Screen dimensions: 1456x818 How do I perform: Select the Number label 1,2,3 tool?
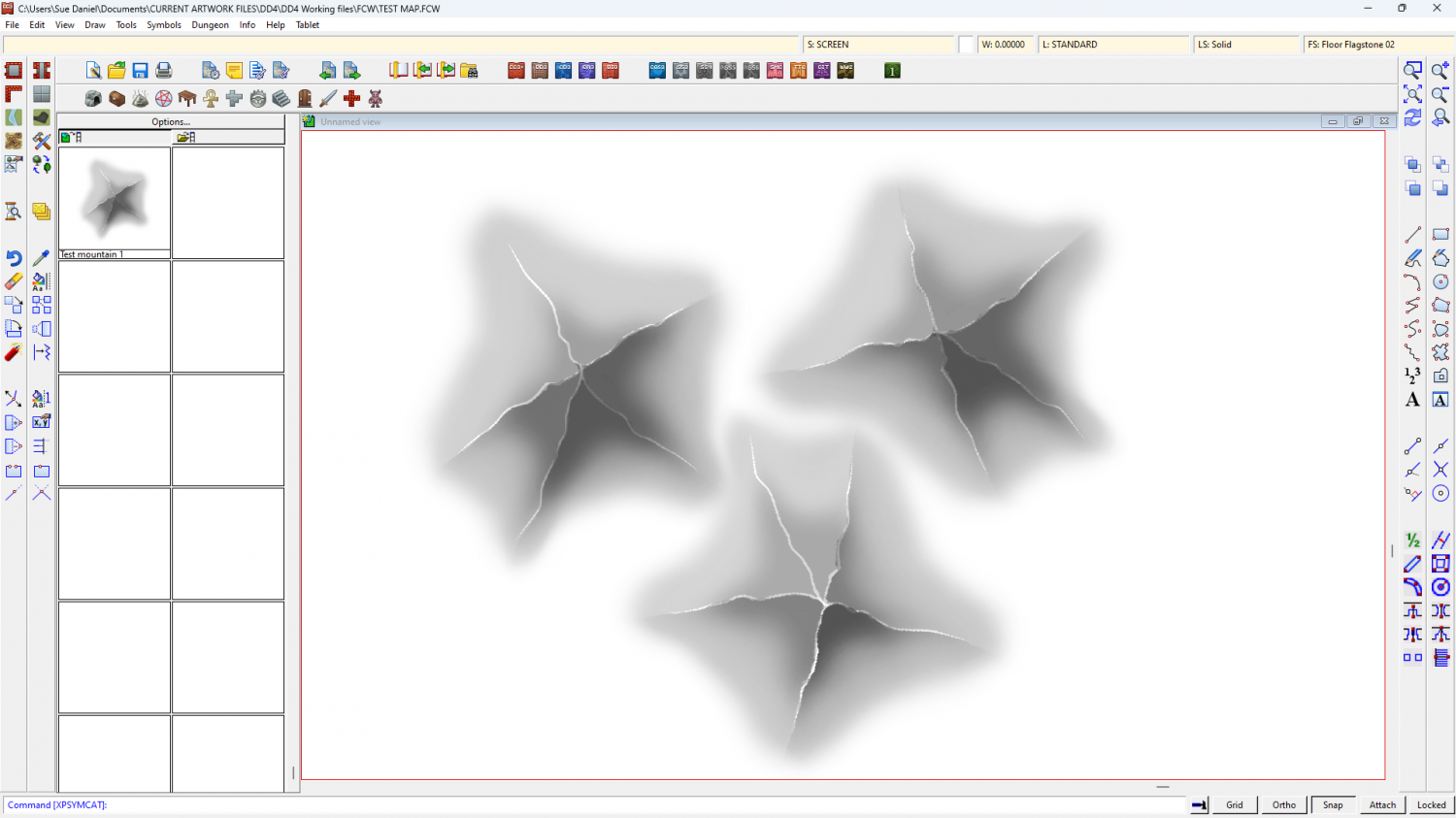[1413, 376]
